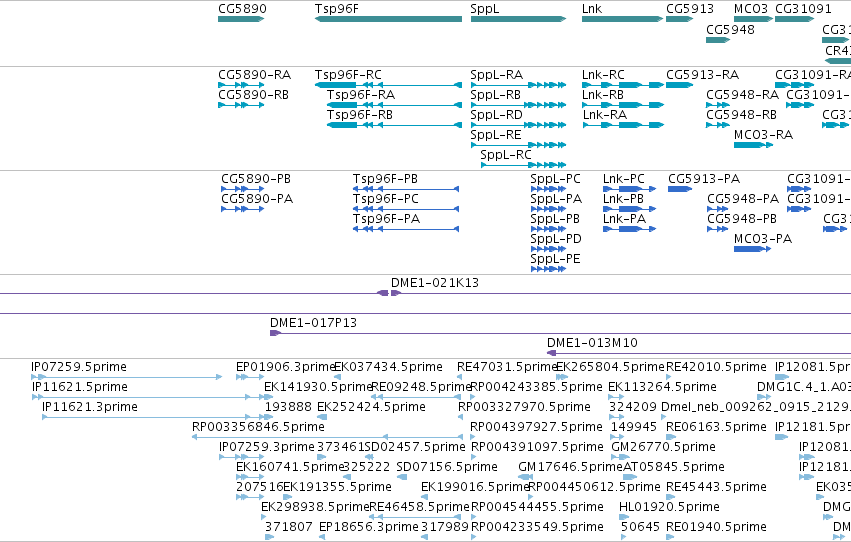This screenshot has width=851, height=542.
Task: Select transcript CG5890-RB
Action: tap(241, 105)
